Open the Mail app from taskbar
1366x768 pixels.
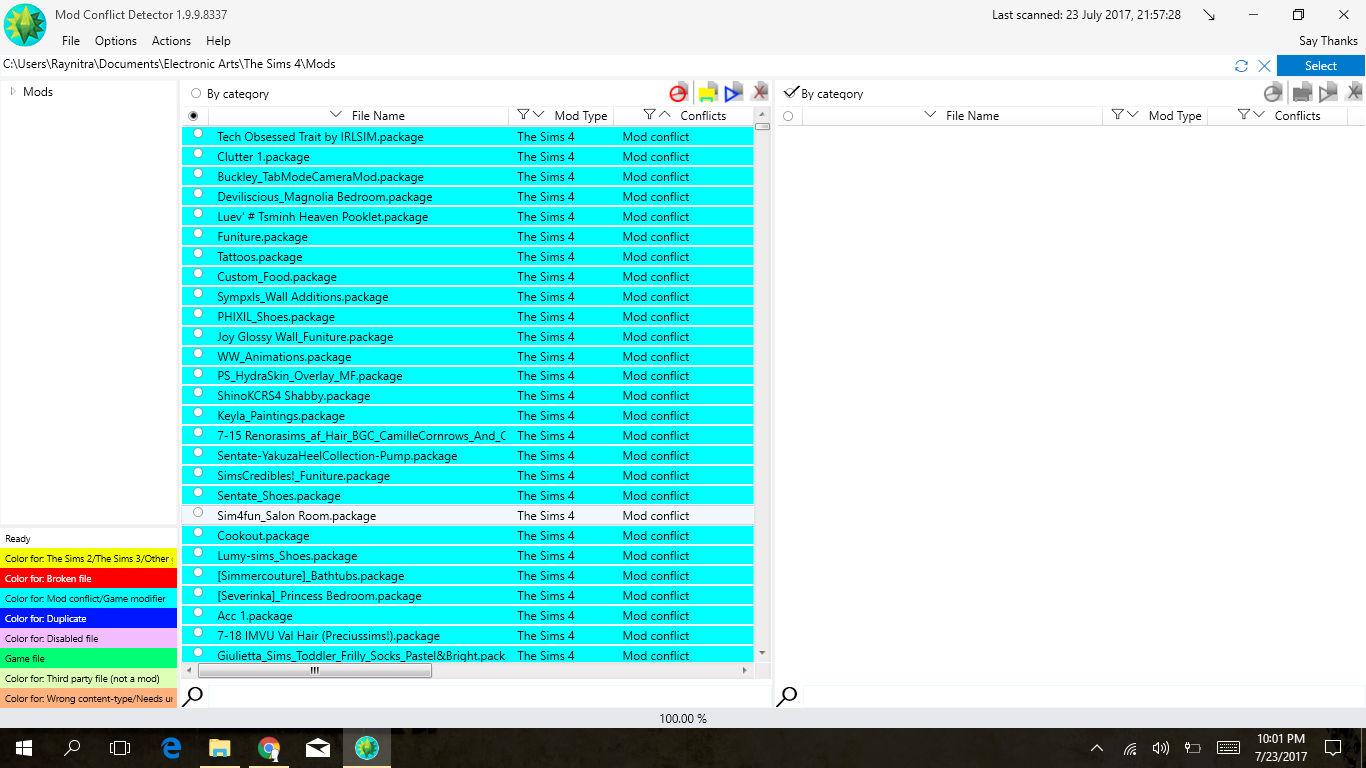click(318, 747)
